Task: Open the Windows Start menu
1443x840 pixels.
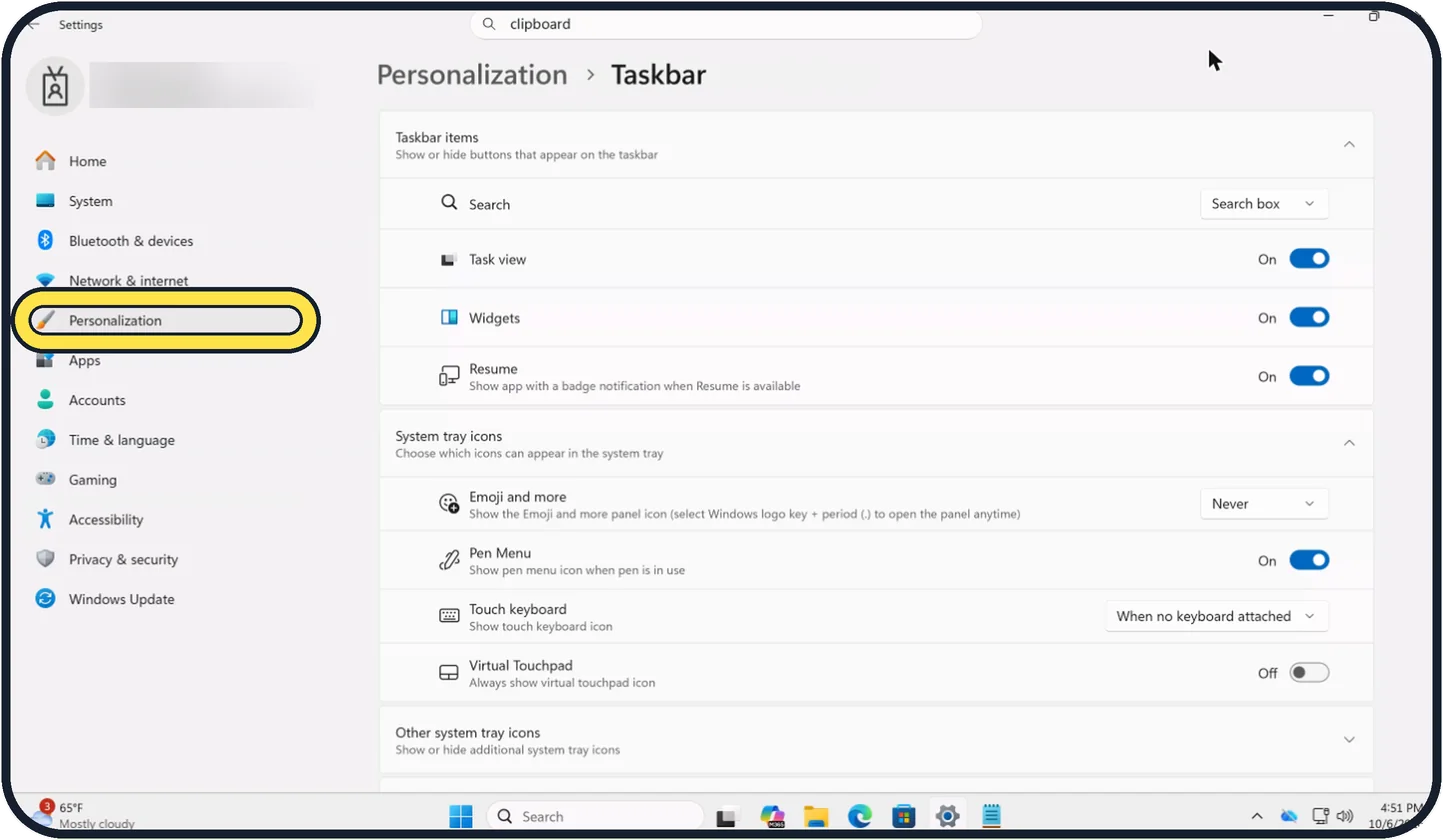Action: click(x=461, y=816)
